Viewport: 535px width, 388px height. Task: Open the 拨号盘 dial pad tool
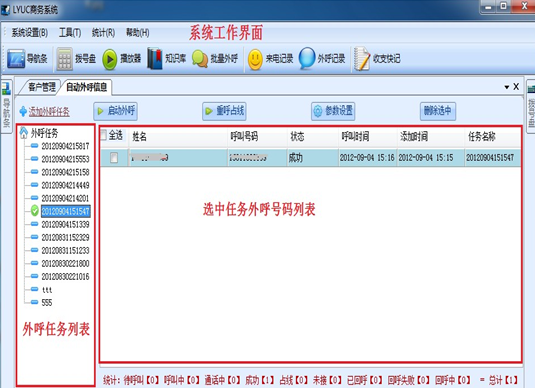point(64,59)
